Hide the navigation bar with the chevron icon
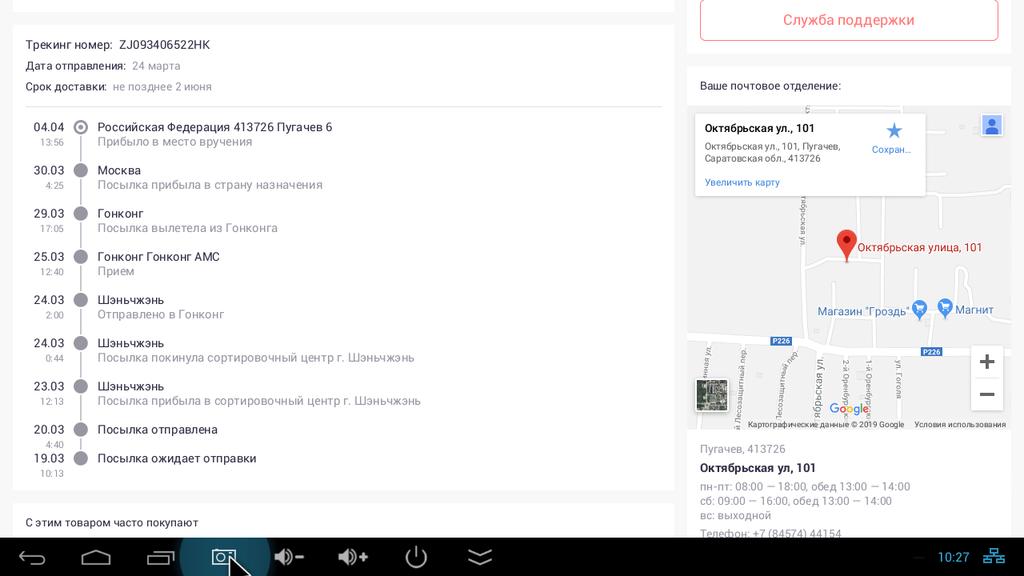 pyautogui.click(x=480, y=557)
